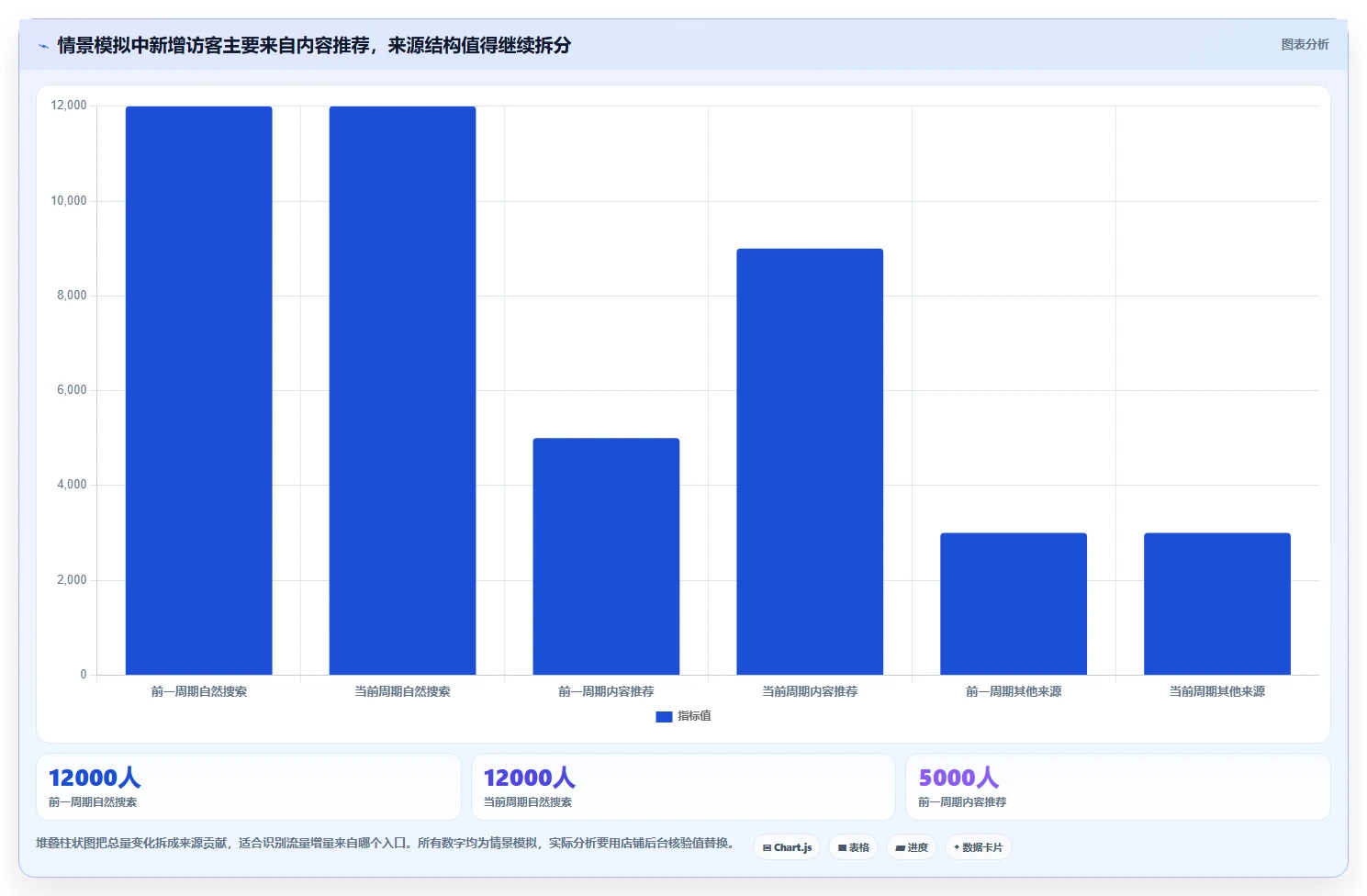Click the 当前周期内容推荐 bar in chart
This screenshot has width=1367, height=896.
(810, 462)
